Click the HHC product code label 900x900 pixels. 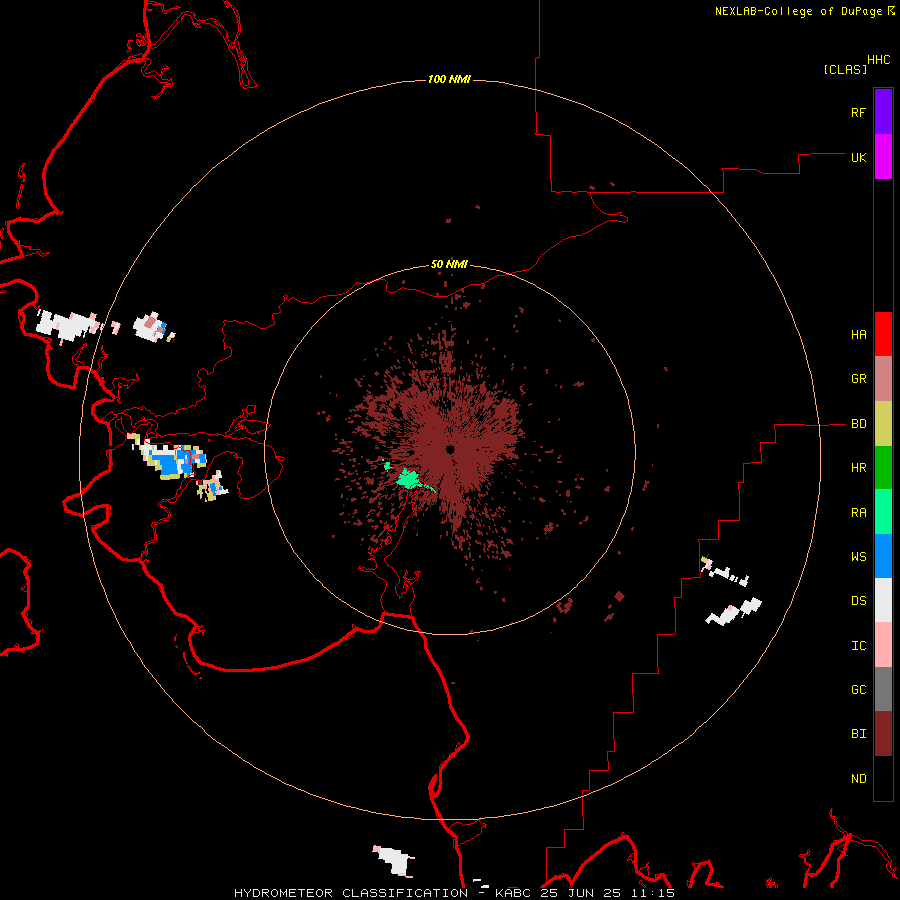(879, 60)
